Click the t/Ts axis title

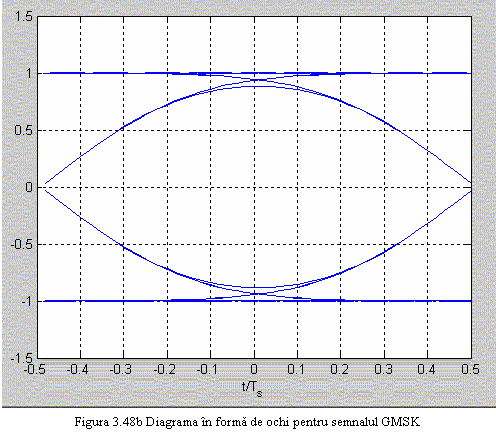(x=252, y=388)
